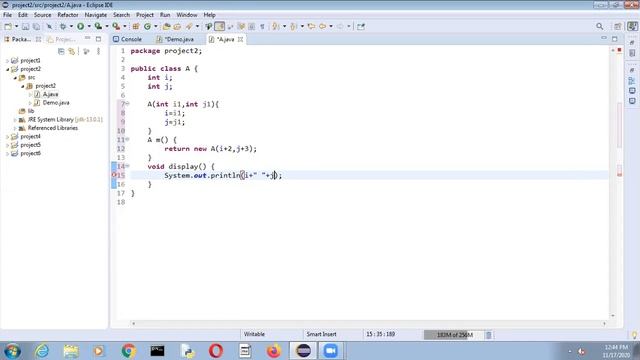Click the Coverage run toolbar icon
640x360 pixels.
pyautogui.click(x=98, y=27)
